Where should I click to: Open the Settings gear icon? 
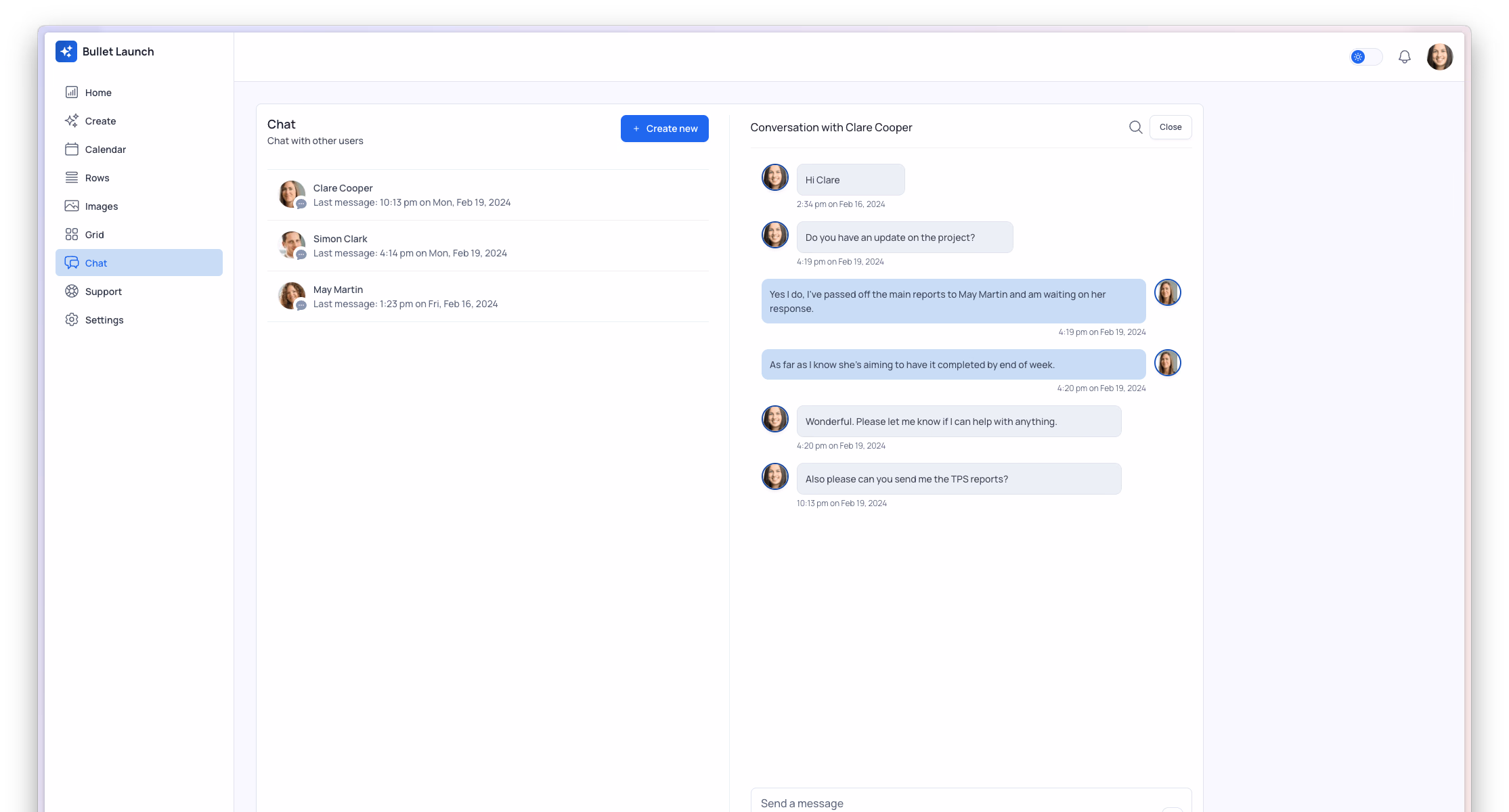tap(72, 319)
